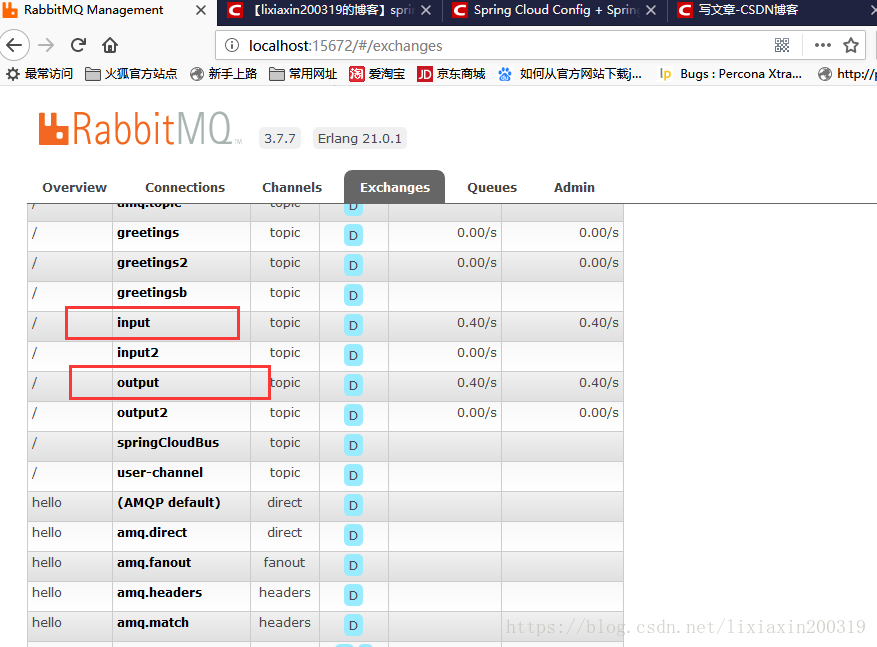The height and width of the screenshot is (647, 877).
Task: Go back with the browser back arrow
Action: (x=14, y=45)
